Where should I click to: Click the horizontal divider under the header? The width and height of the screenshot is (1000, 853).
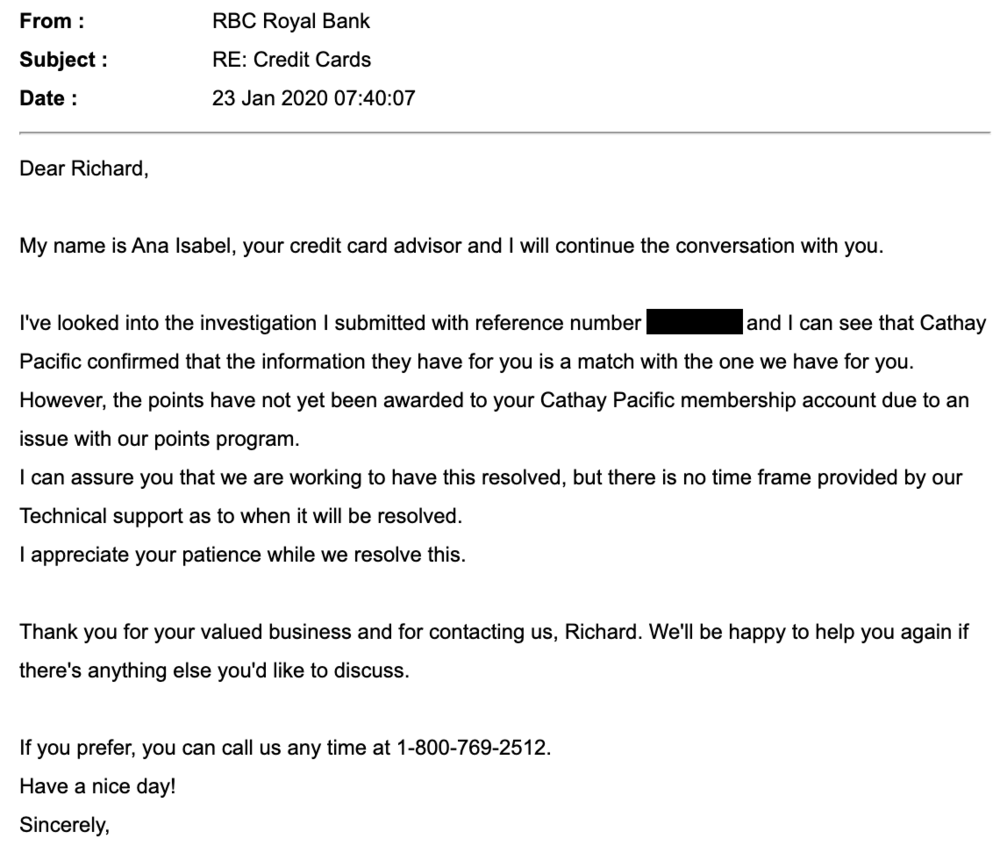coord(500,133)
